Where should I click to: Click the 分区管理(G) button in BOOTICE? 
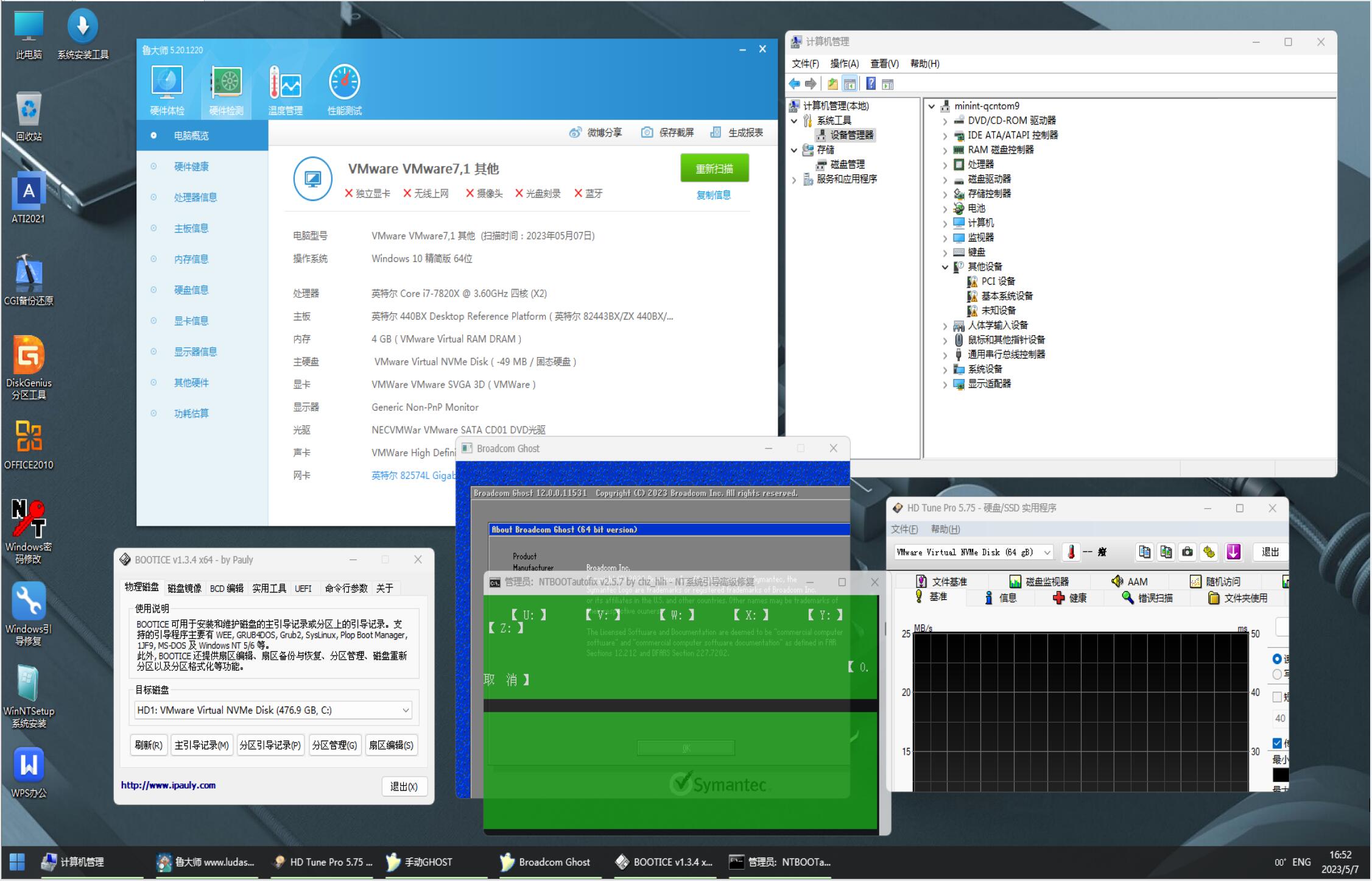coord(334,745)
